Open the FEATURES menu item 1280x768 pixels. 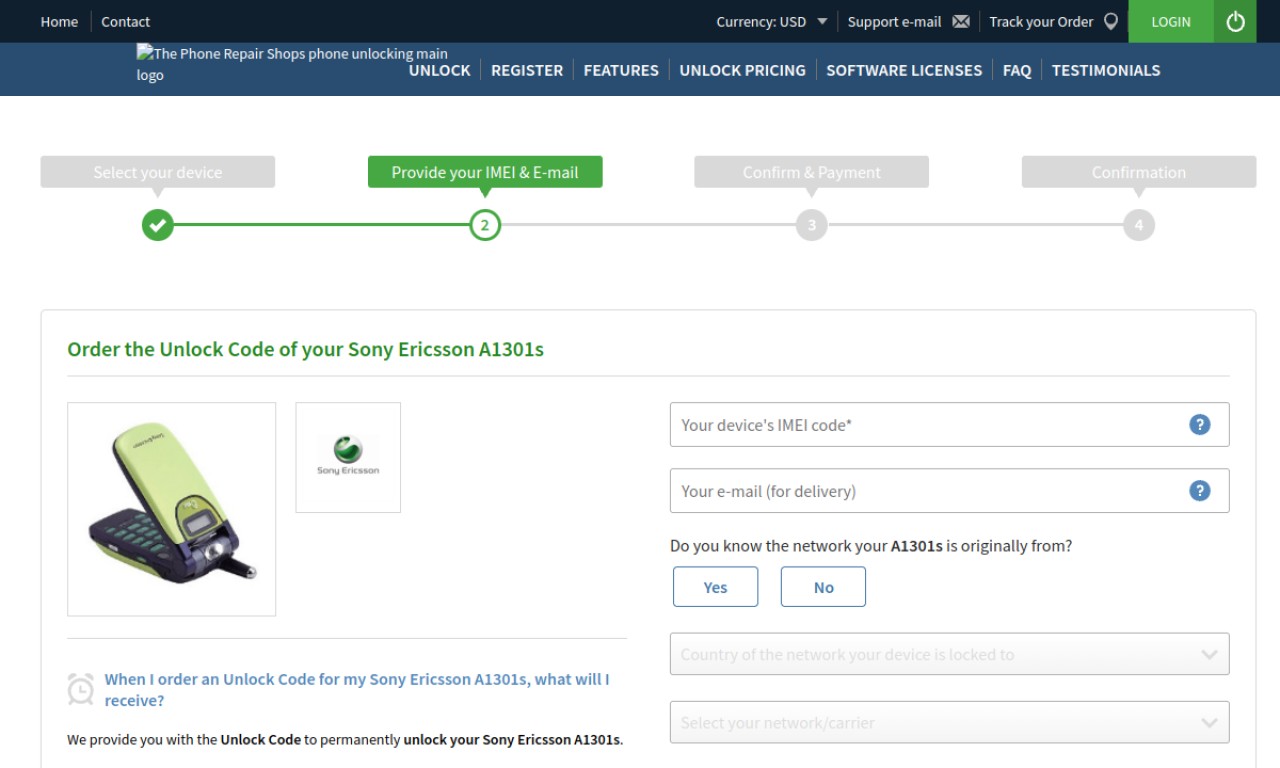point(621,70)
